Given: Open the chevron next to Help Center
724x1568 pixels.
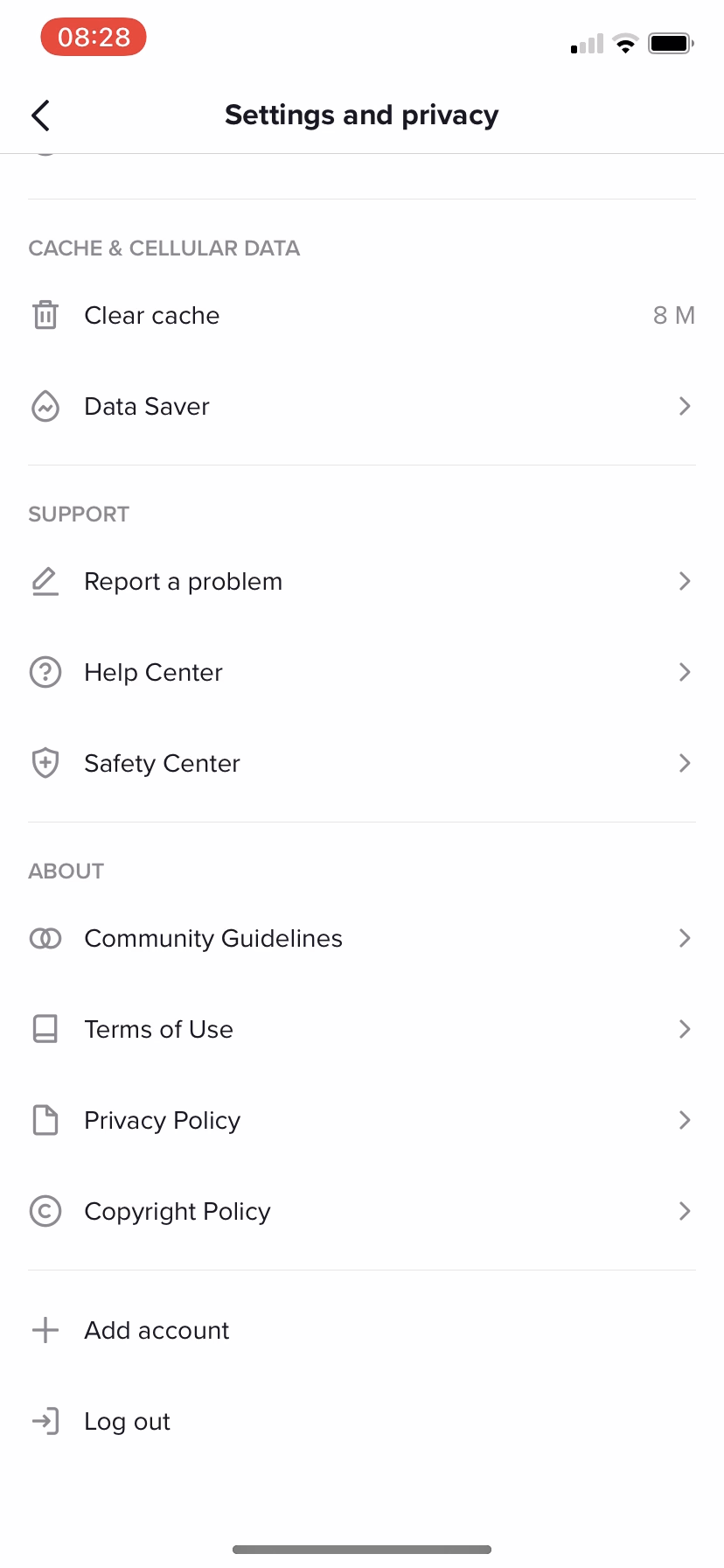Looking at the screenshot, I should pos(685,672).
